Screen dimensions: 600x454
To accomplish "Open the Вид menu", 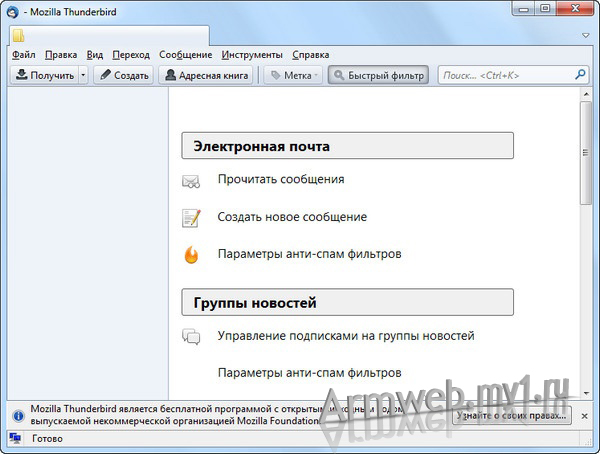I will point(95,55).
